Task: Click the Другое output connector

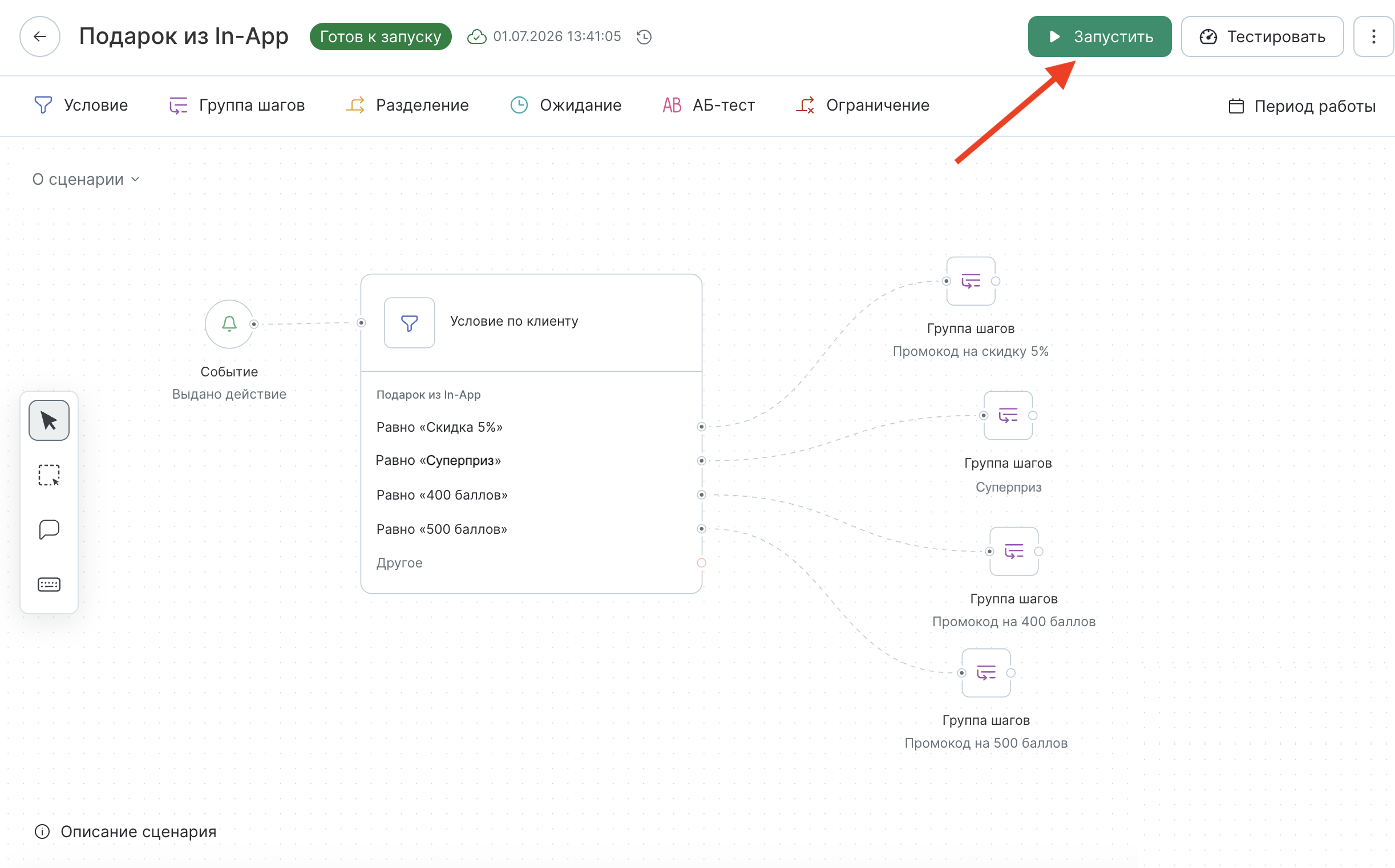Action: pos(701,562)
